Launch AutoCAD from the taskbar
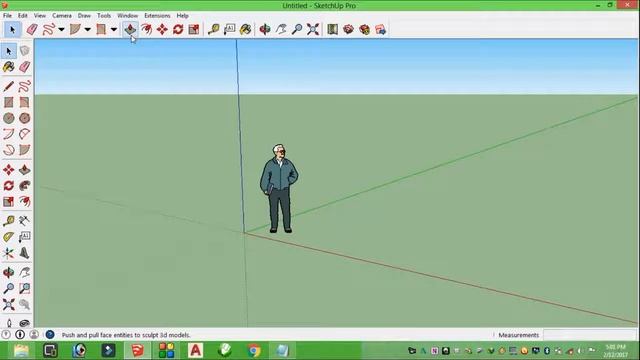Screen dimensions: 640x360 (196, 350)
